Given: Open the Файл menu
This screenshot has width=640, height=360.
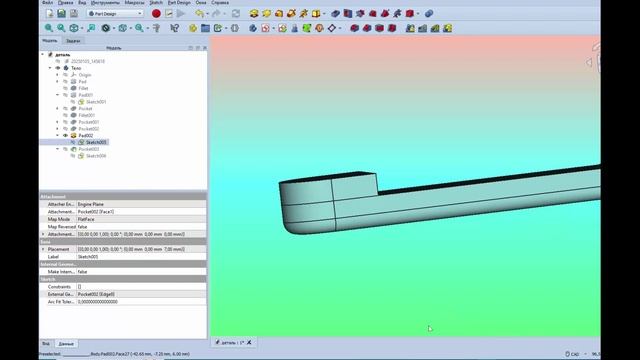Looking at the screenshot, I should tap(47, 2).
